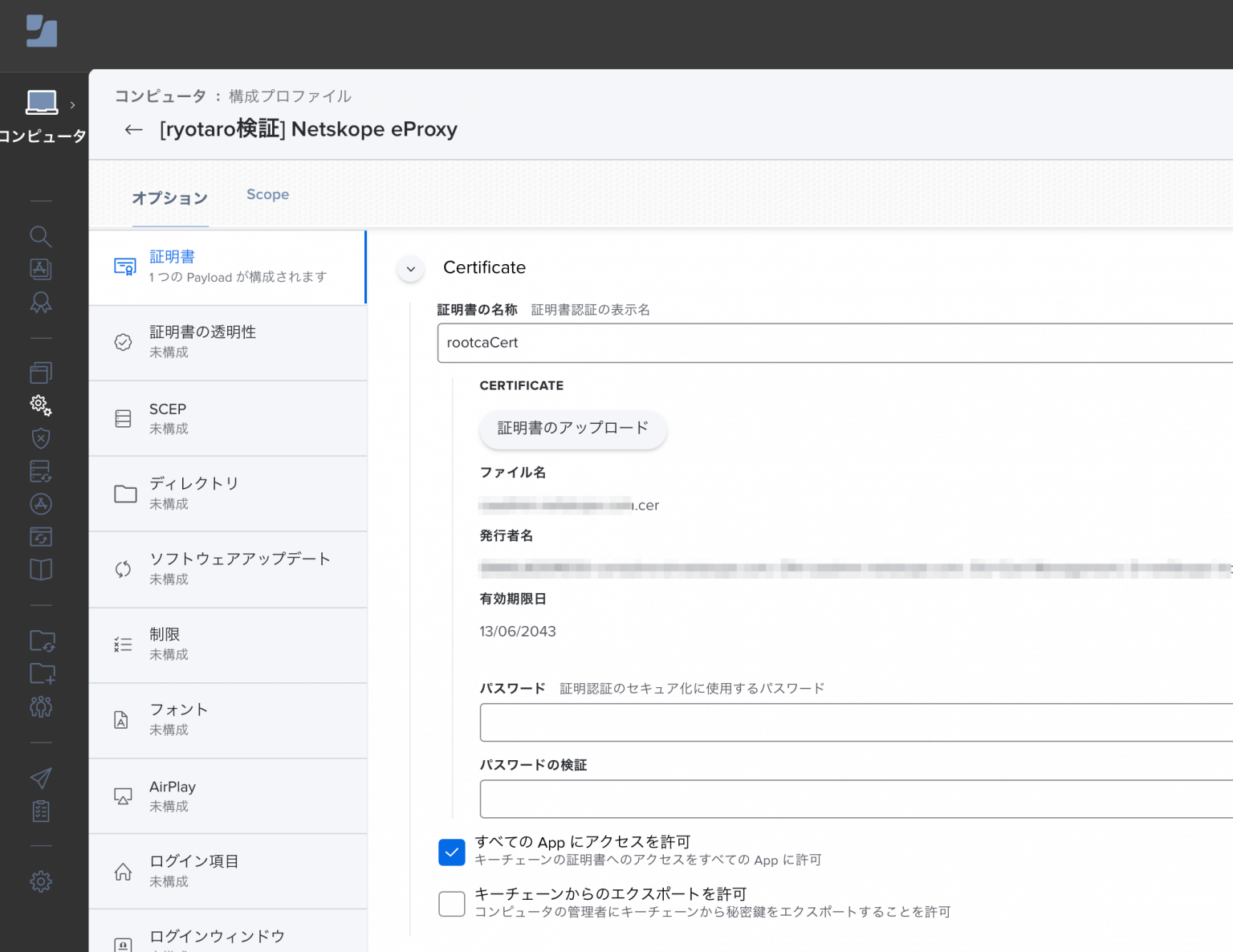Expand the 制限 payload settings
Image resolution: width=1233 pixels, height=952 pixels.
[228, 645]
